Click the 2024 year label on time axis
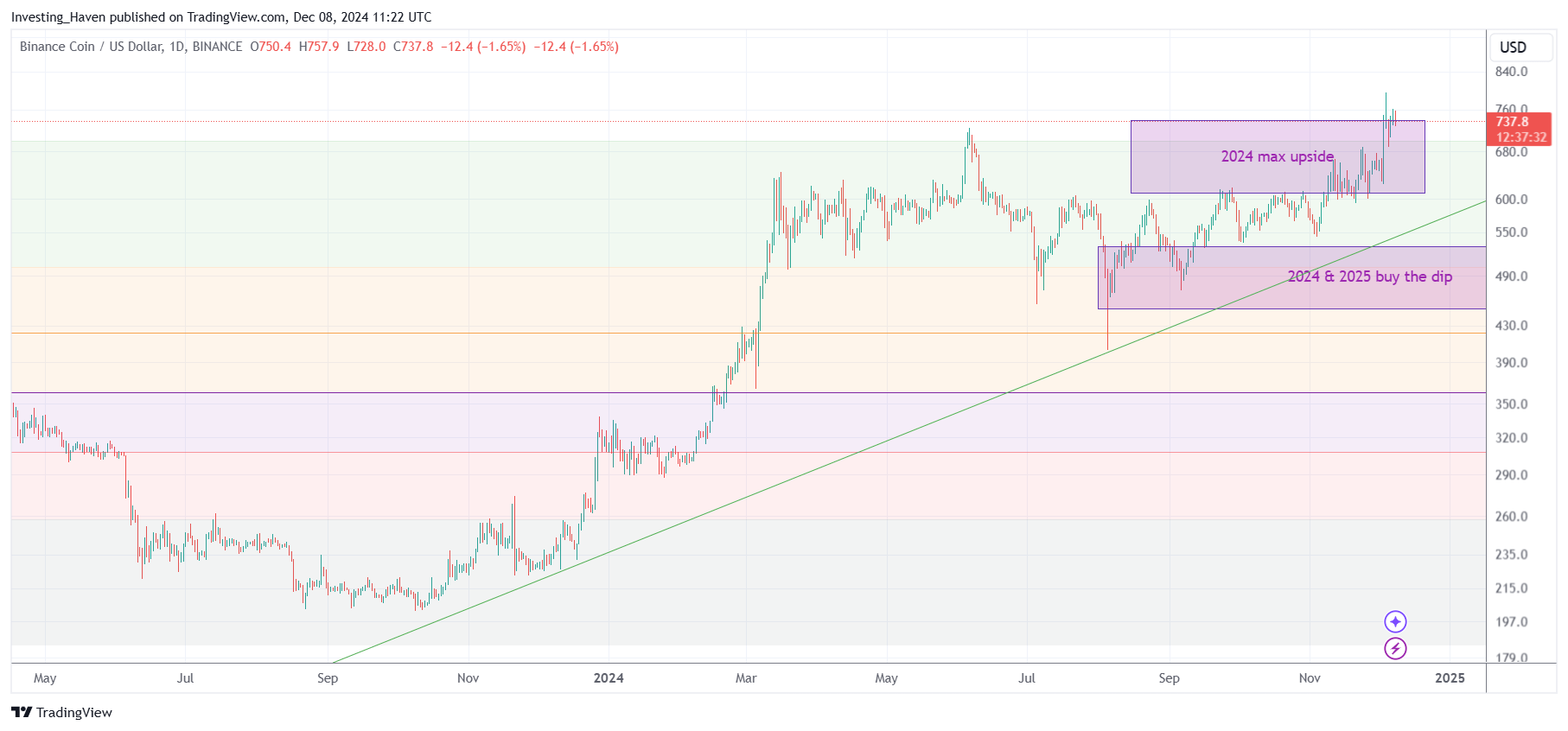The width and height of the screenshot is (1568, 731). [609, 678]
